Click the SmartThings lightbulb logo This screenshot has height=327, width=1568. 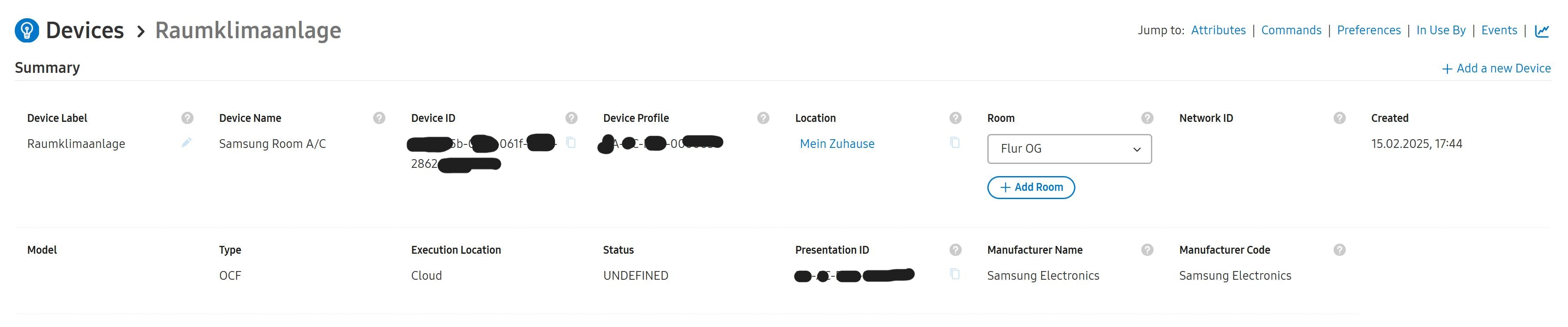pyautogui.click(x=27, y=30)
